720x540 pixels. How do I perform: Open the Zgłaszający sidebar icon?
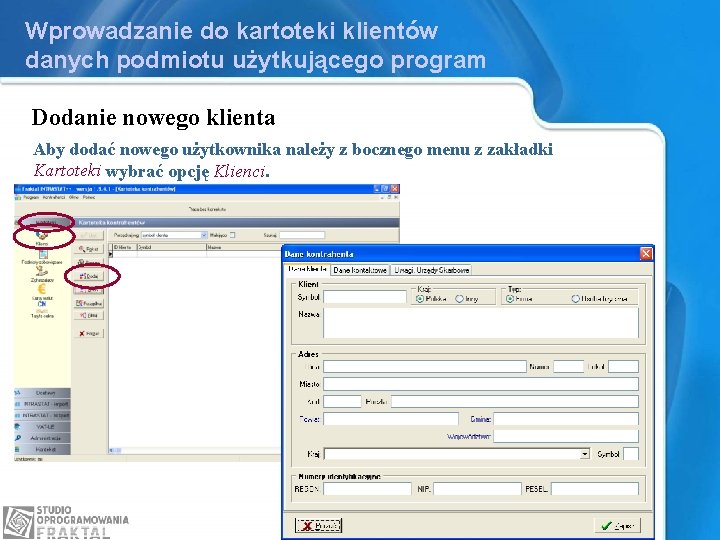[42, 275]
